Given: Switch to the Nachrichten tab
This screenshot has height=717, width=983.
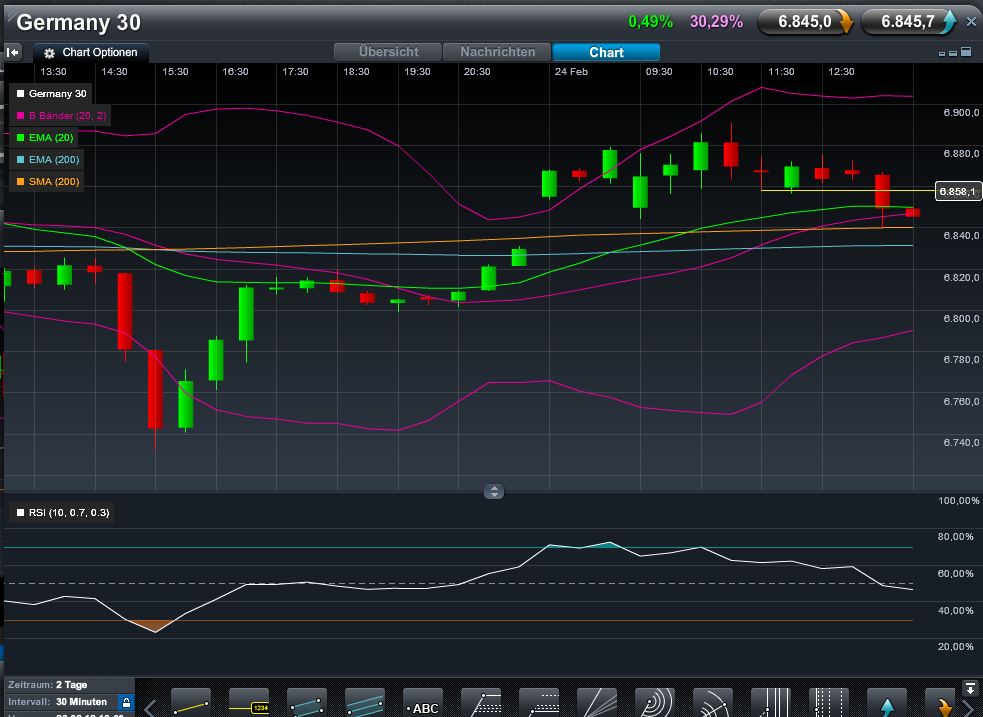Looking at the screenshot, I should (499, 52).
